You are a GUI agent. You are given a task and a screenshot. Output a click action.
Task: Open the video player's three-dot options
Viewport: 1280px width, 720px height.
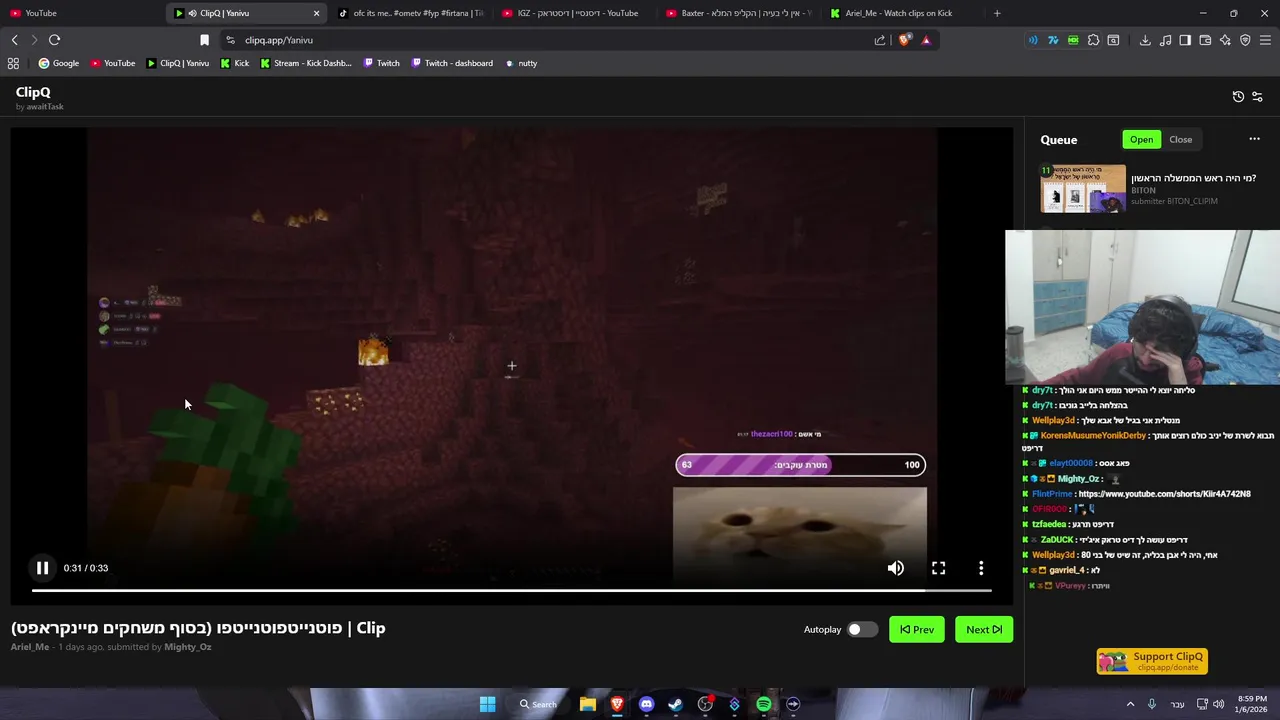point(981,568)
